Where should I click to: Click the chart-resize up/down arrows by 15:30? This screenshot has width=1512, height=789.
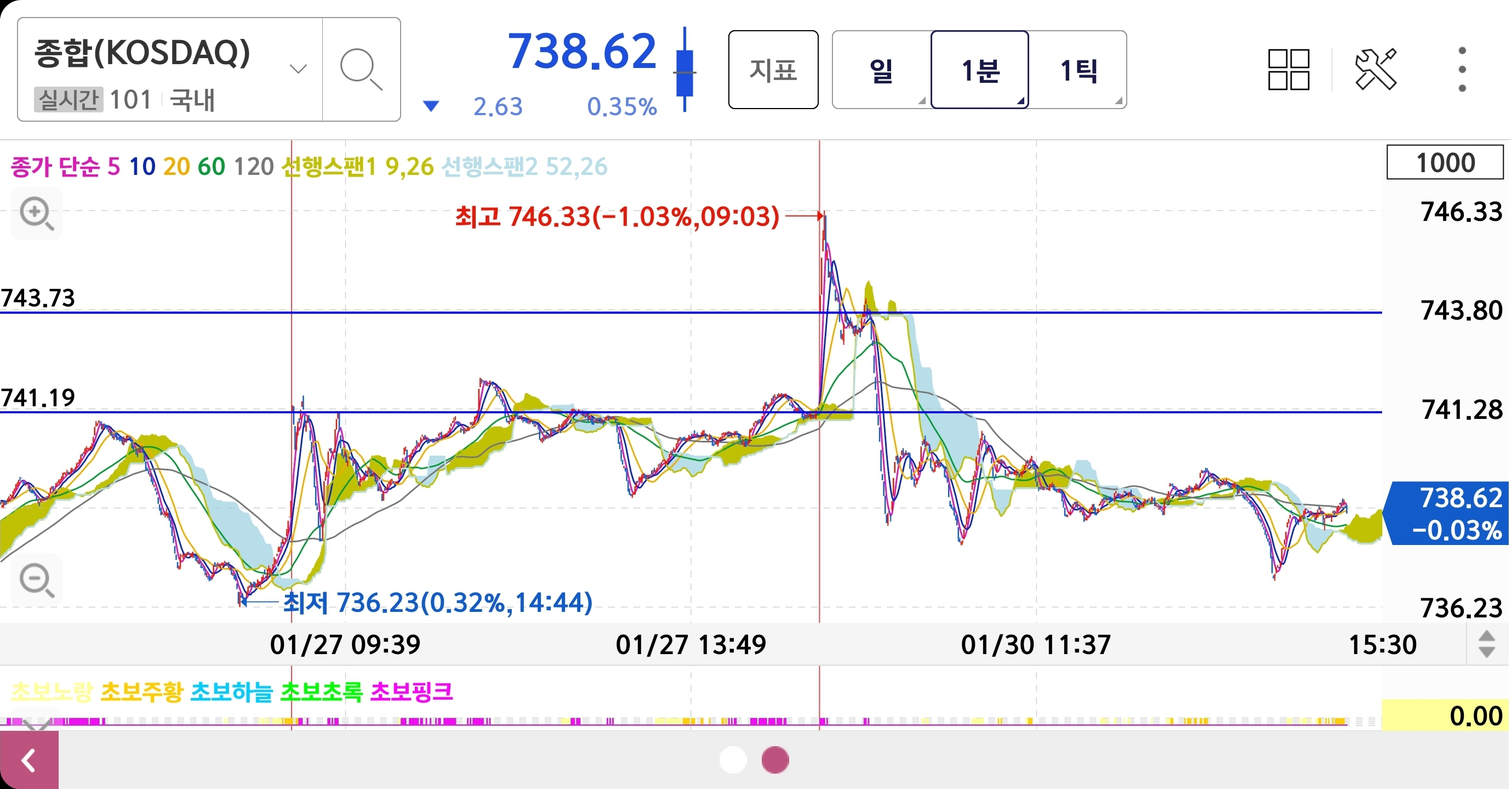click(x=1486, y=644)
